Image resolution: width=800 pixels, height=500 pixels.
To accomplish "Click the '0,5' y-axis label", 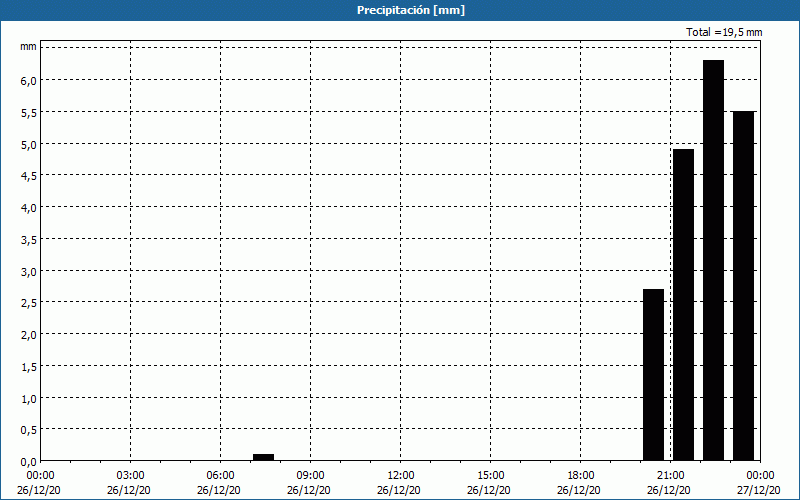I will point(29,430).
